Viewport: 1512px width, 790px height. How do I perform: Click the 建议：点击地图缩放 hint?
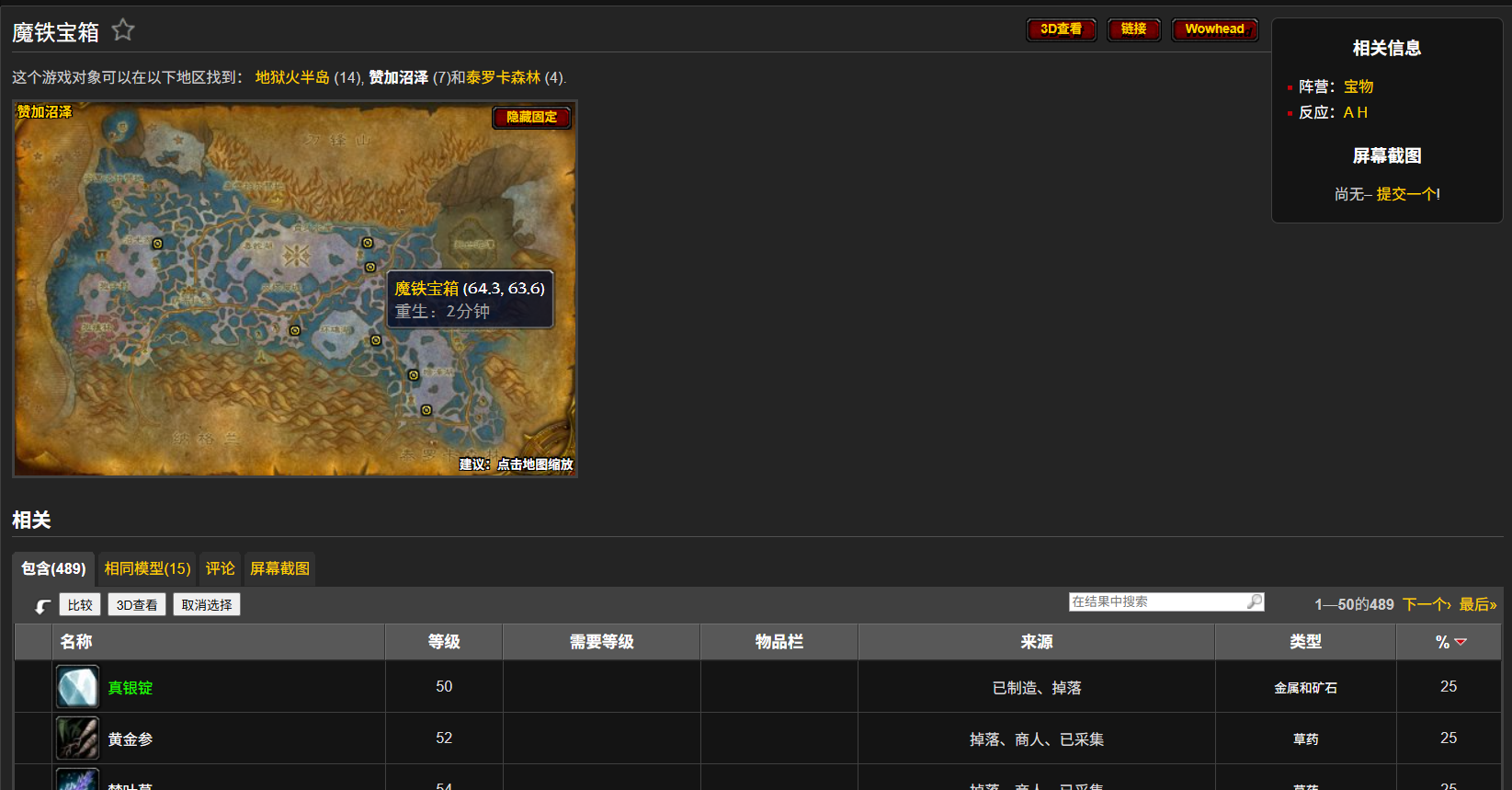pos(516,464)
